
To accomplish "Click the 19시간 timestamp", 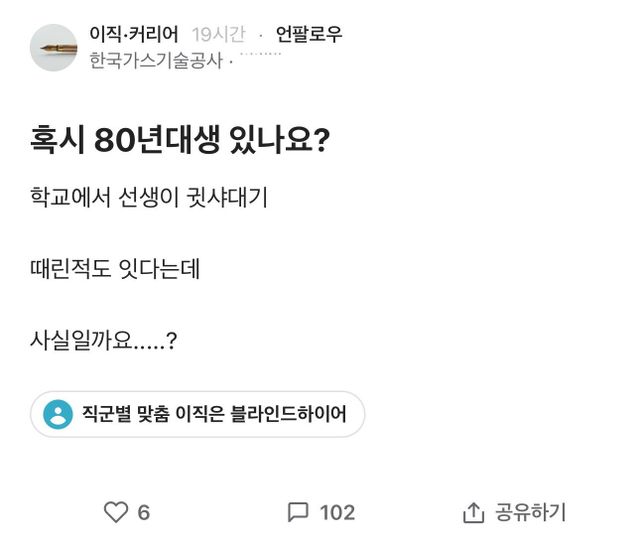I will click(x=218, y=35).
